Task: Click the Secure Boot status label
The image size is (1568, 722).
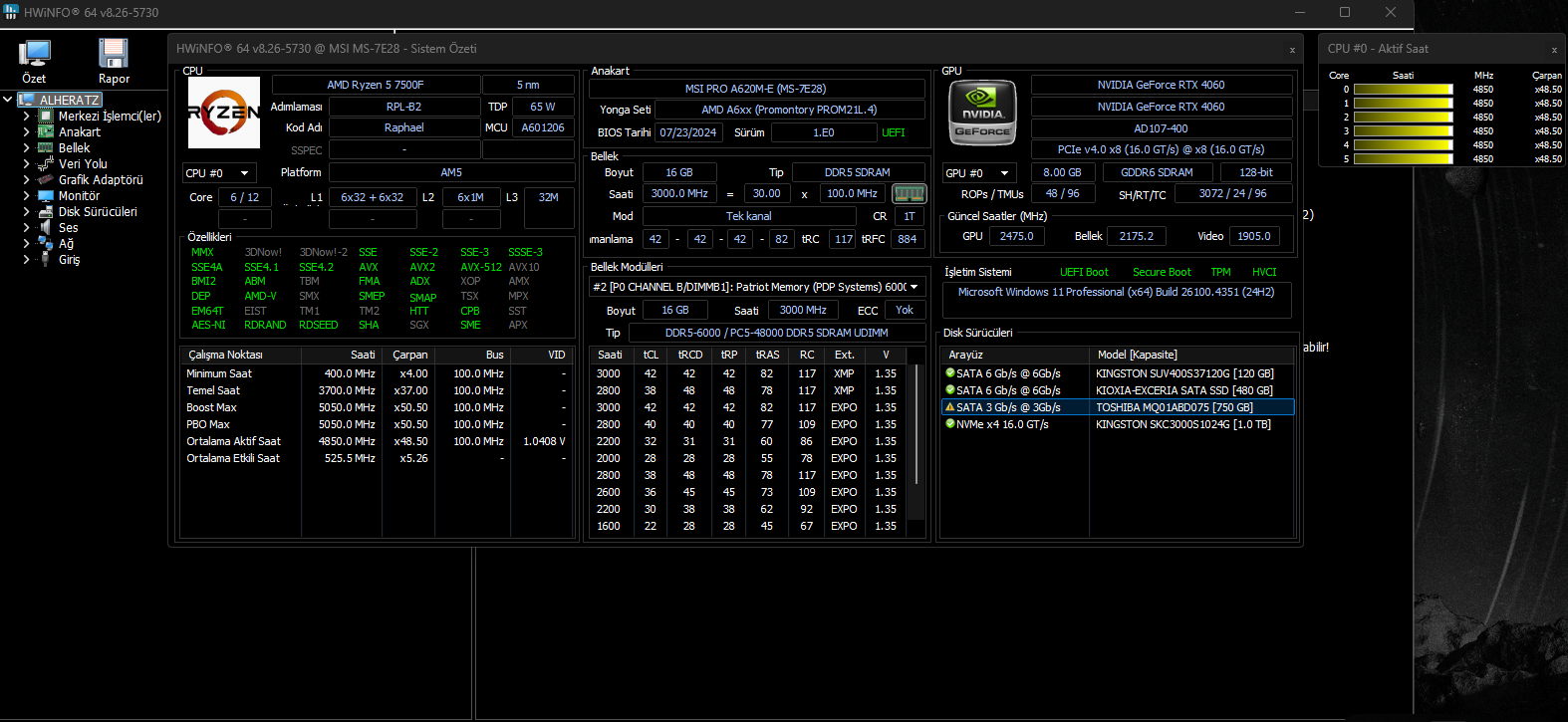Action: 1162,272
